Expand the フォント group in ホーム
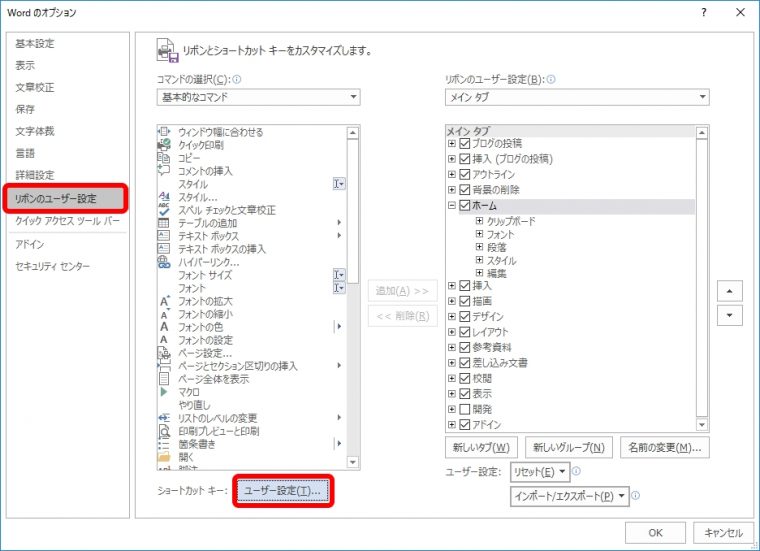This screenshot has width=760, height=551. tap(479, 234)
